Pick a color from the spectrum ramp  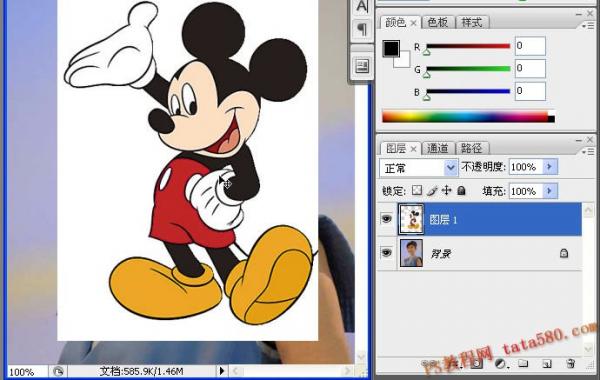tap(468, 116)
